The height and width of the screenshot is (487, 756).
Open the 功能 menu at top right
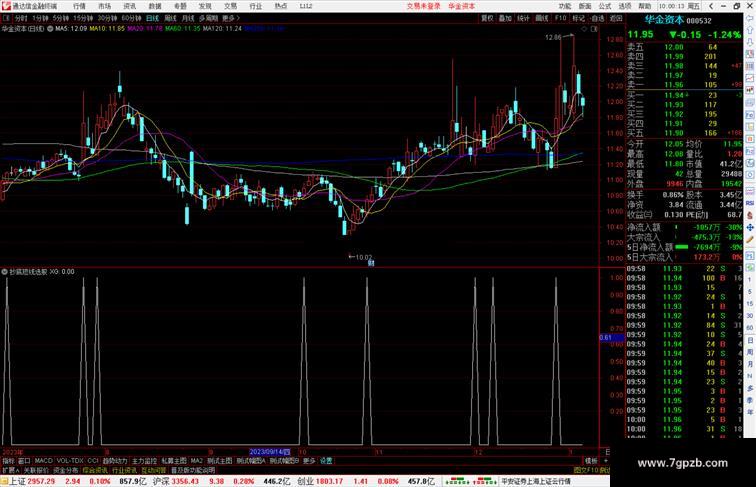[x=565, y=6]
